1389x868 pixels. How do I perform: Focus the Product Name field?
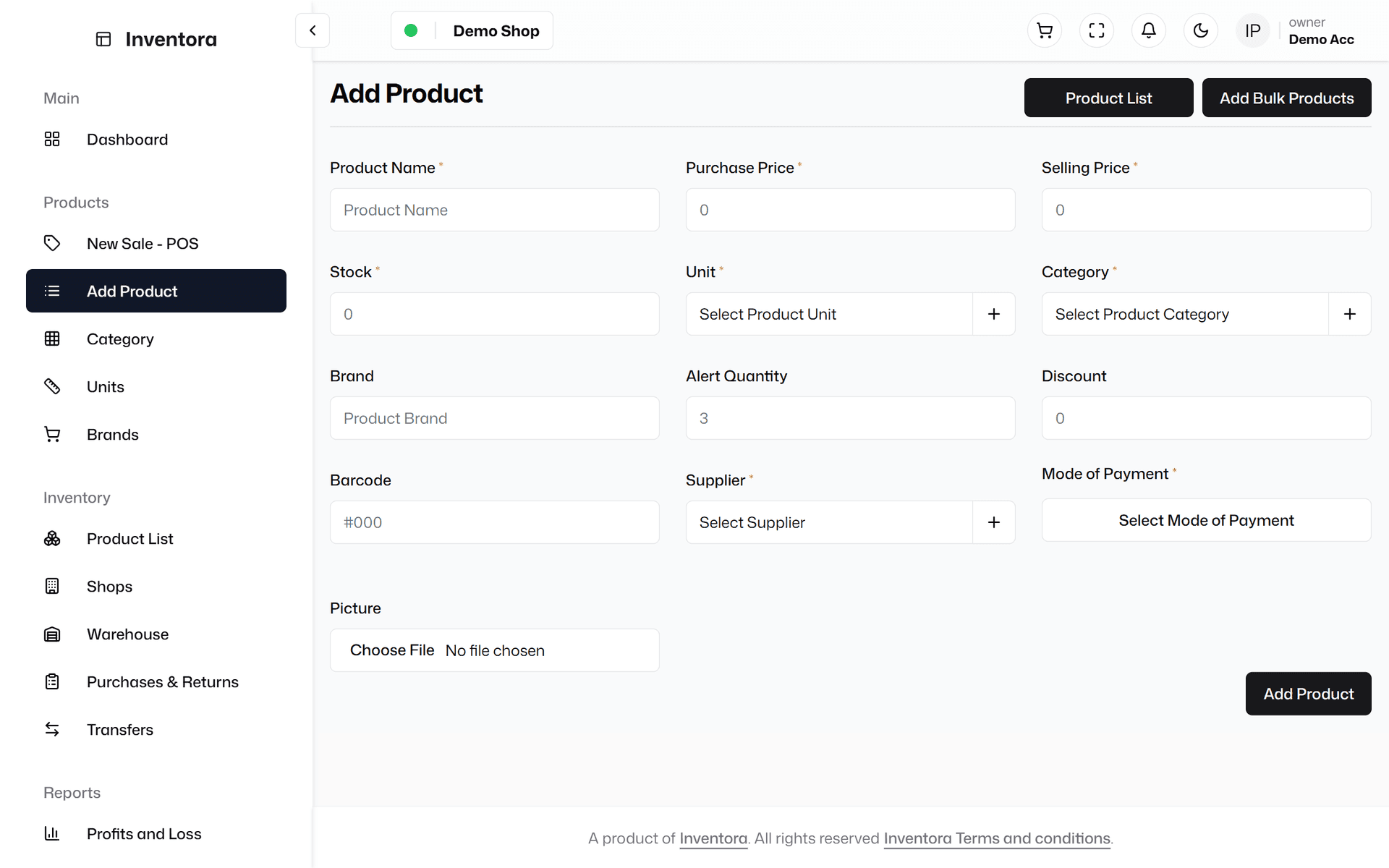(495, 210)
